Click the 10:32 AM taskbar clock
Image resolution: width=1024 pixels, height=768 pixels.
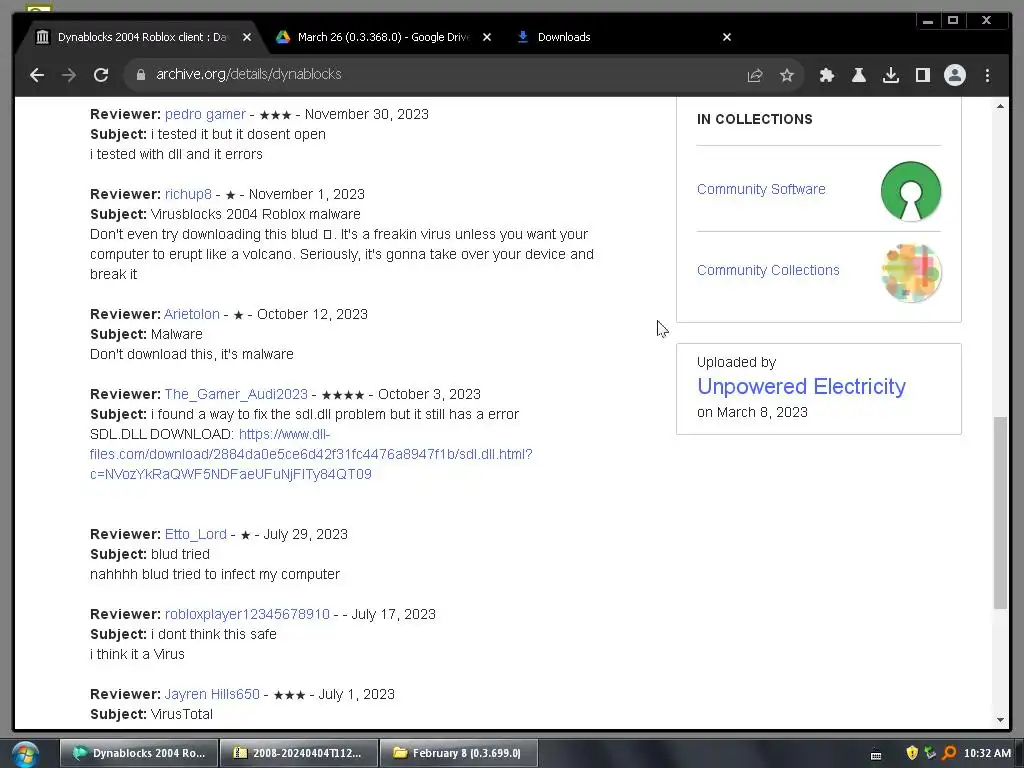987,753
